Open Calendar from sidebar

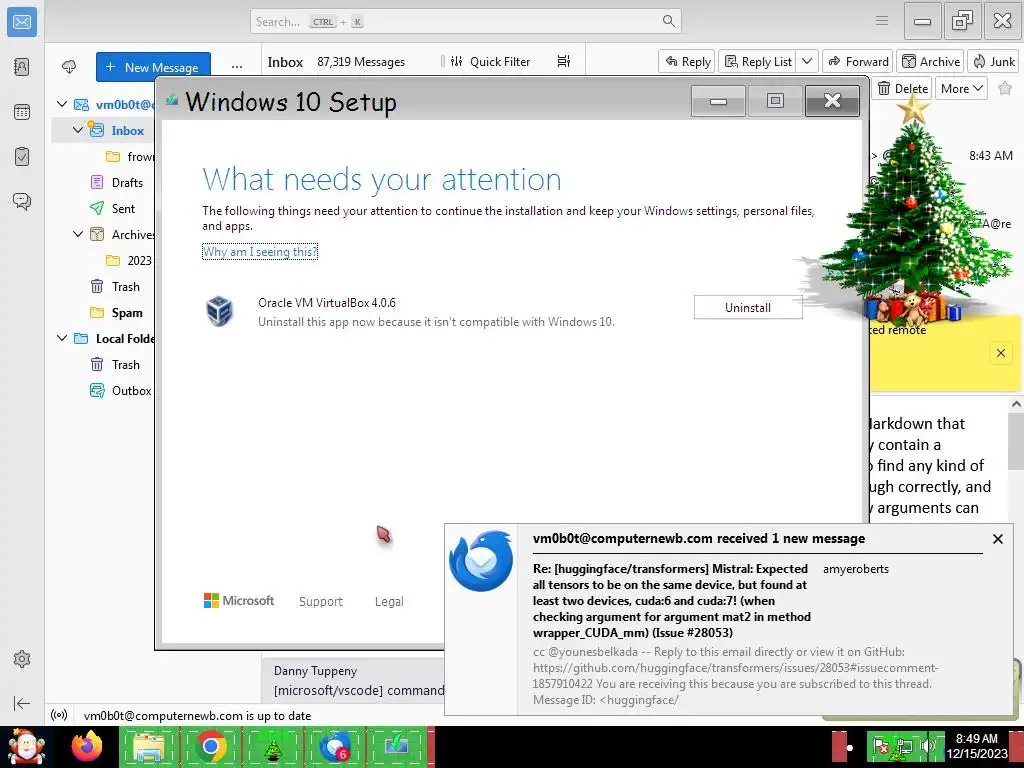pos(22,112)
